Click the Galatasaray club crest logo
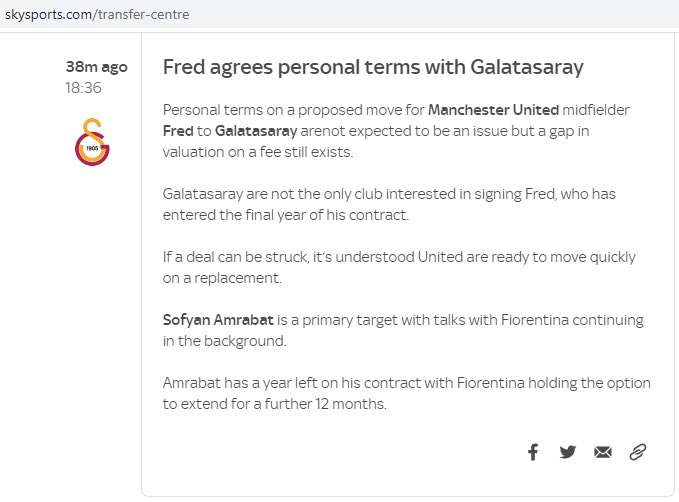 pos(92,142)
